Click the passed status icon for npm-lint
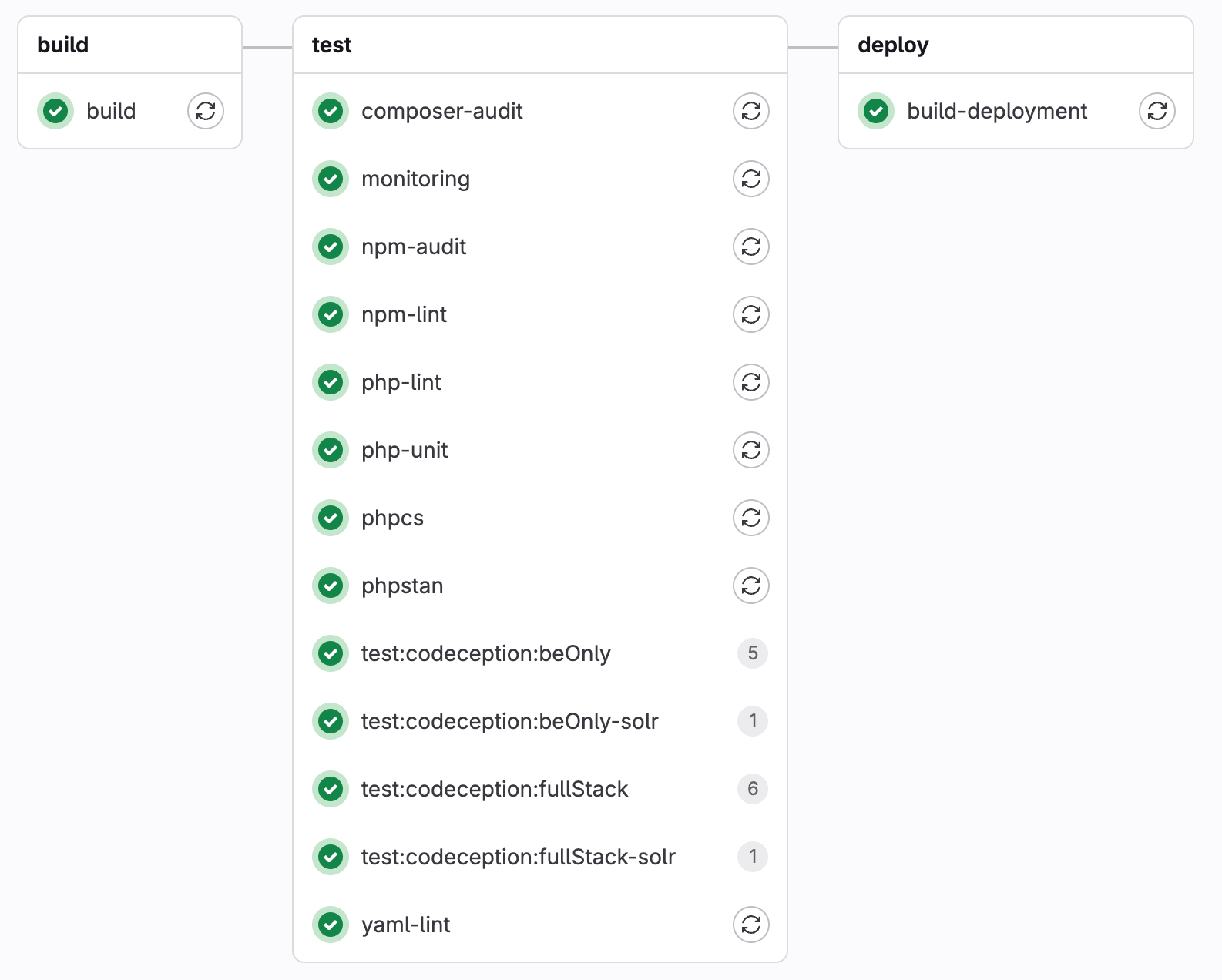The image size is (1222, 980). click(330, 314)
